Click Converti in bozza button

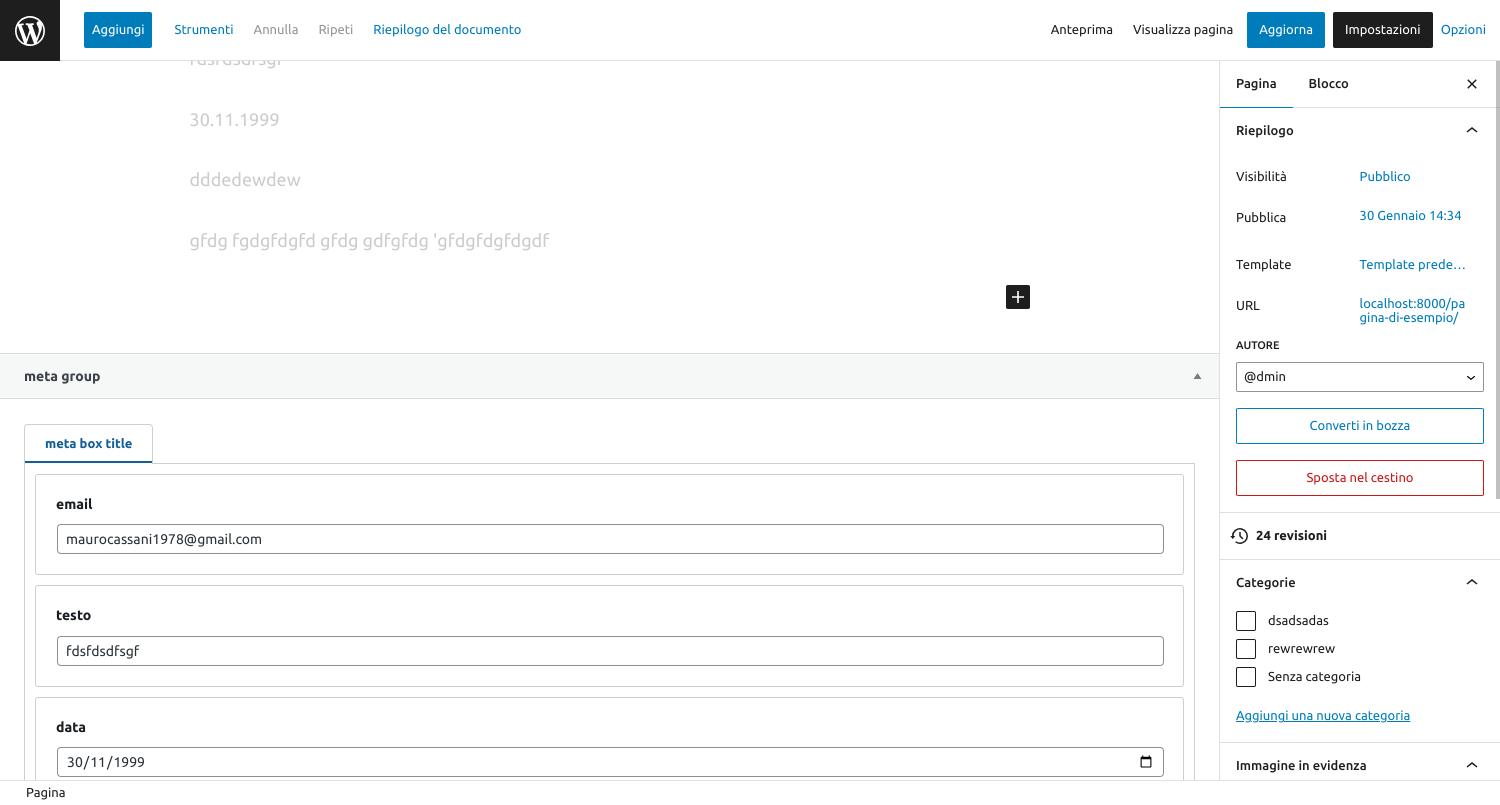click(1360, 426)
